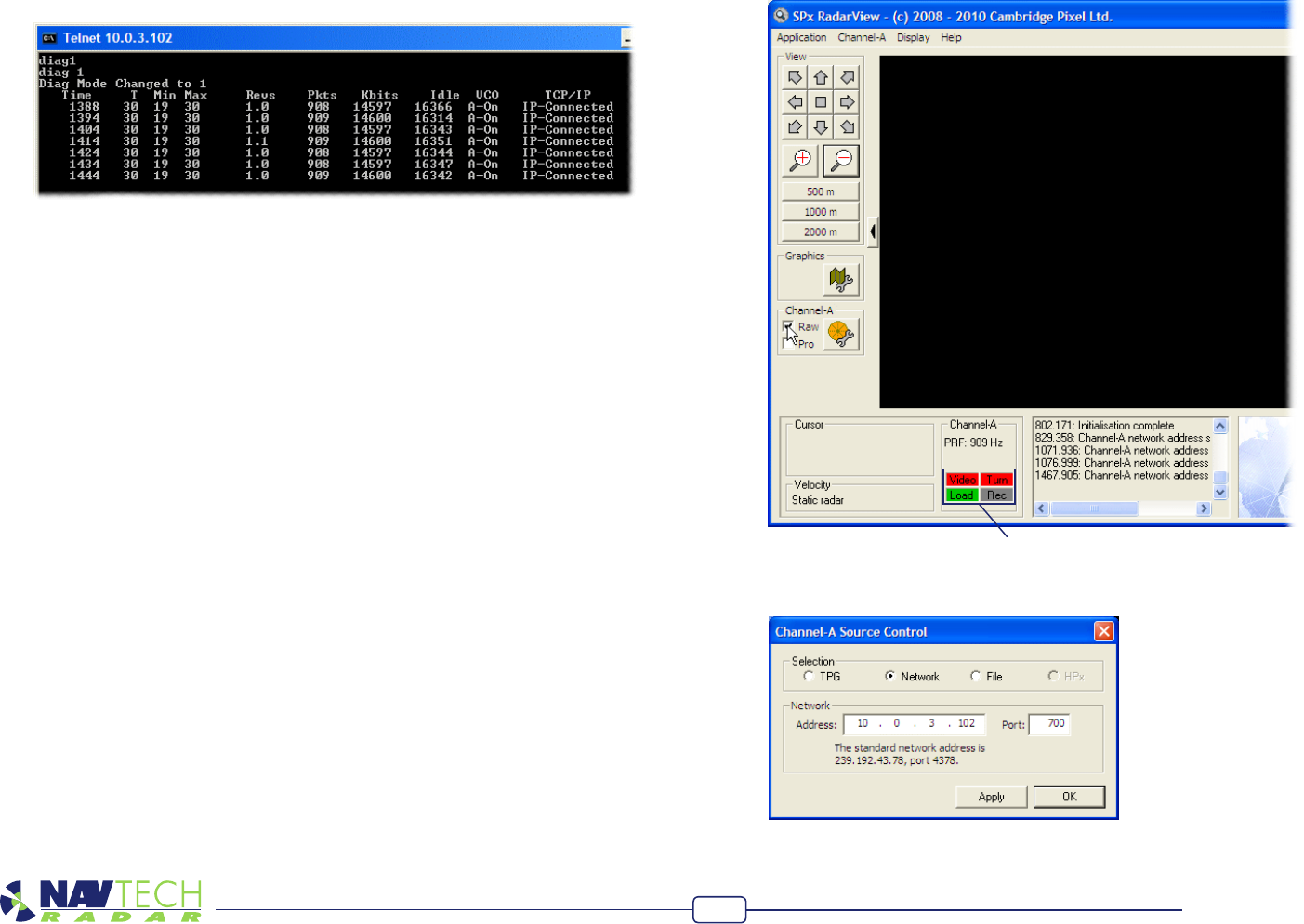This screenshot has width=1304, height=924.
Task: Click SPx RadarView title bar icon
Action: 781,16
